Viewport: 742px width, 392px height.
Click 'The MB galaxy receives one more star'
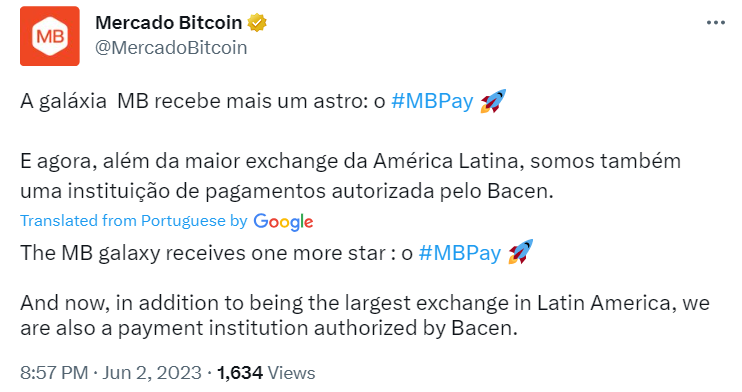203,253
